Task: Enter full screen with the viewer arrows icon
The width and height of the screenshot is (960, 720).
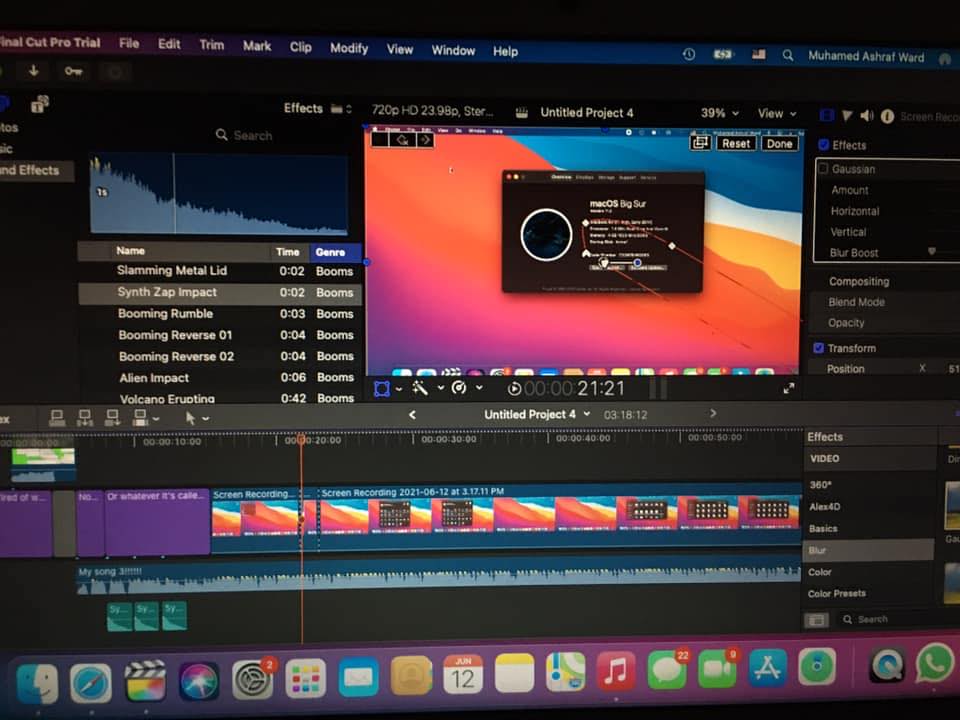Action: (x=789, y=388)
